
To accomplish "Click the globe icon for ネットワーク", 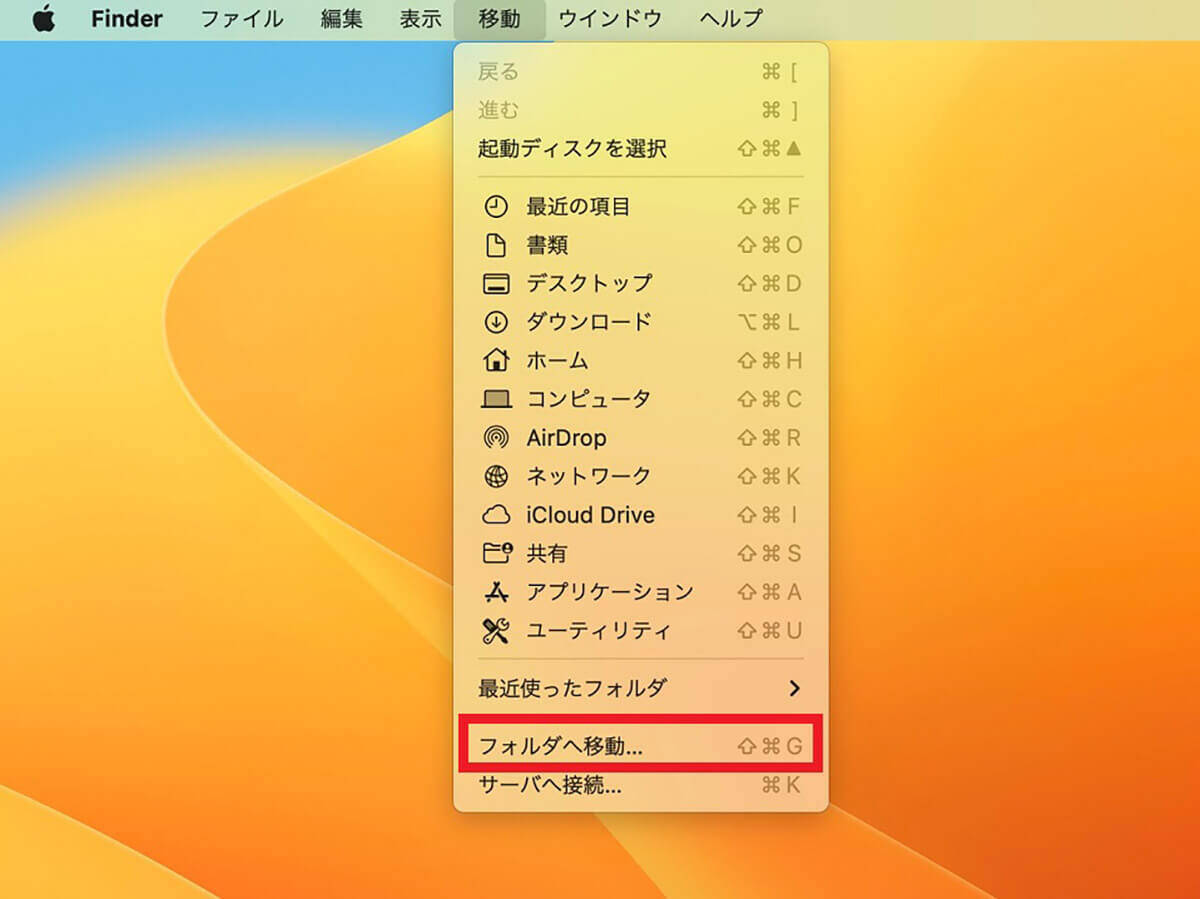I will (x=496, y=476).
